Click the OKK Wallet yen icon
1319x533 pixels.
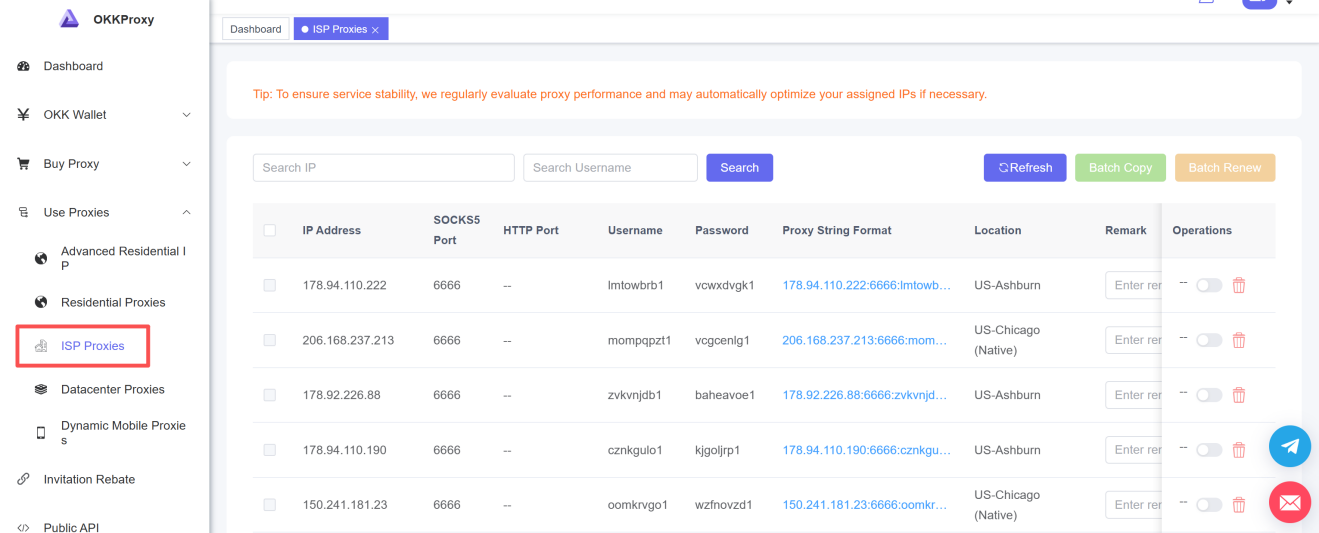click(x=23, y=115)
